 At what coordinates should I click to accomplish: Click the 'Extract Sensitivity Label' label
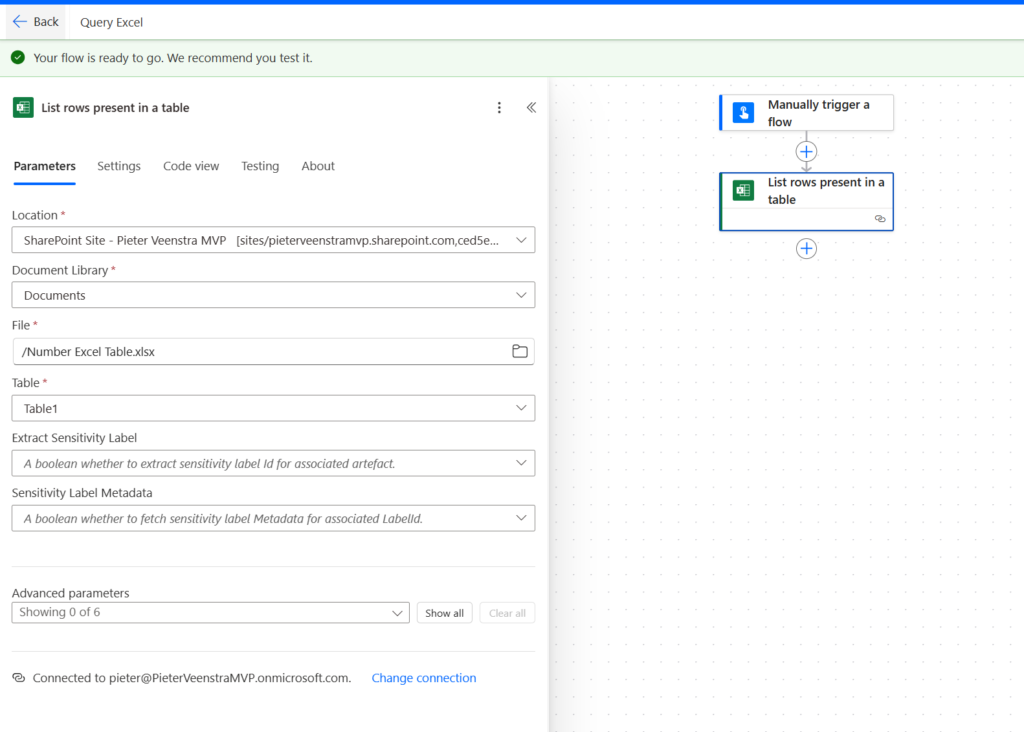[74, 438]
